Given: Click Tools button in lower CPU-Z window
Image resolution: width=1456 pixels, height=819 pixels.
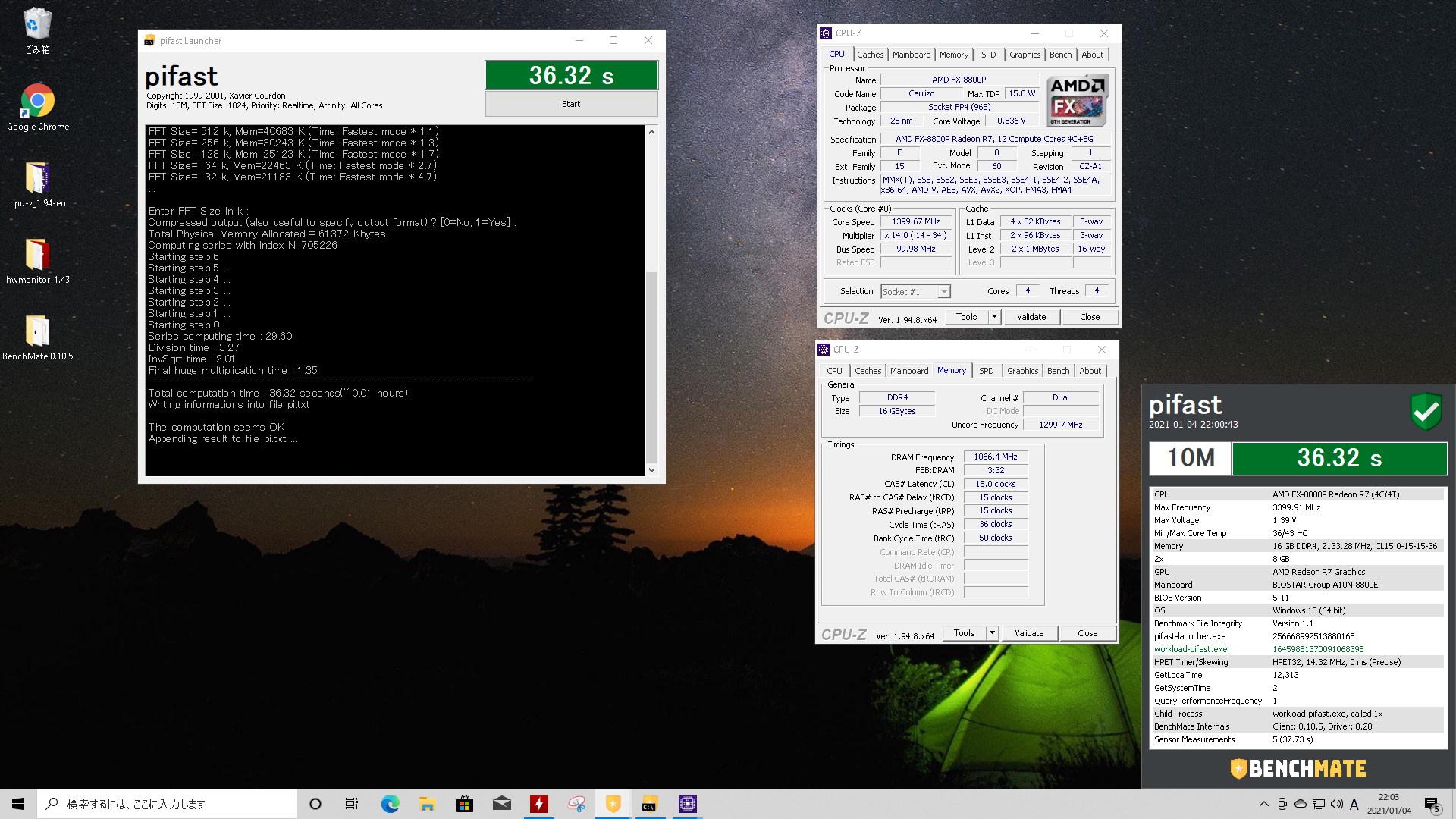Looking at the screenshot, I should coord(964,633).
